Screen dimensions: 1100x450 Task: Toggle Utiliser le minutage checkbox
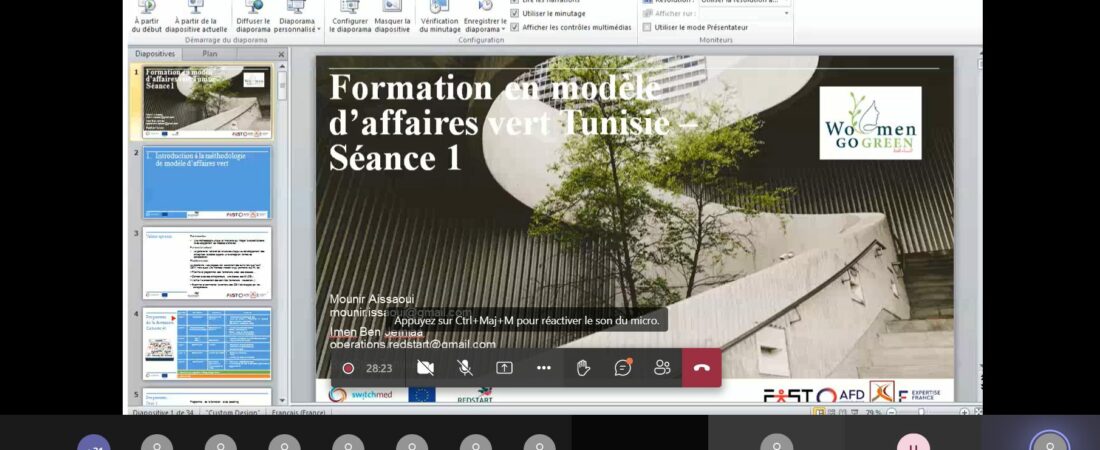click(515, 13)
